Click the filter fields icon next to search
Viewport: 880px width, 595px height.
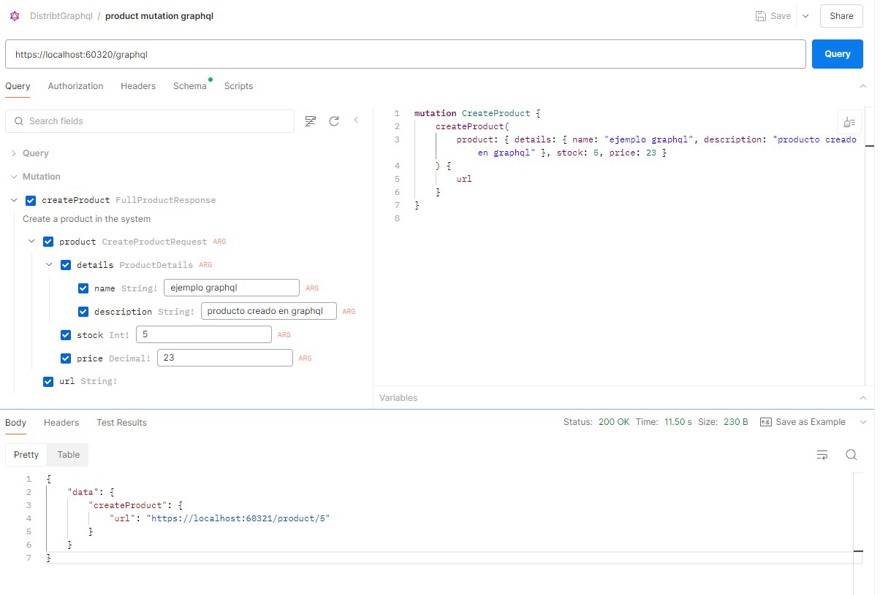pos(310,121)
